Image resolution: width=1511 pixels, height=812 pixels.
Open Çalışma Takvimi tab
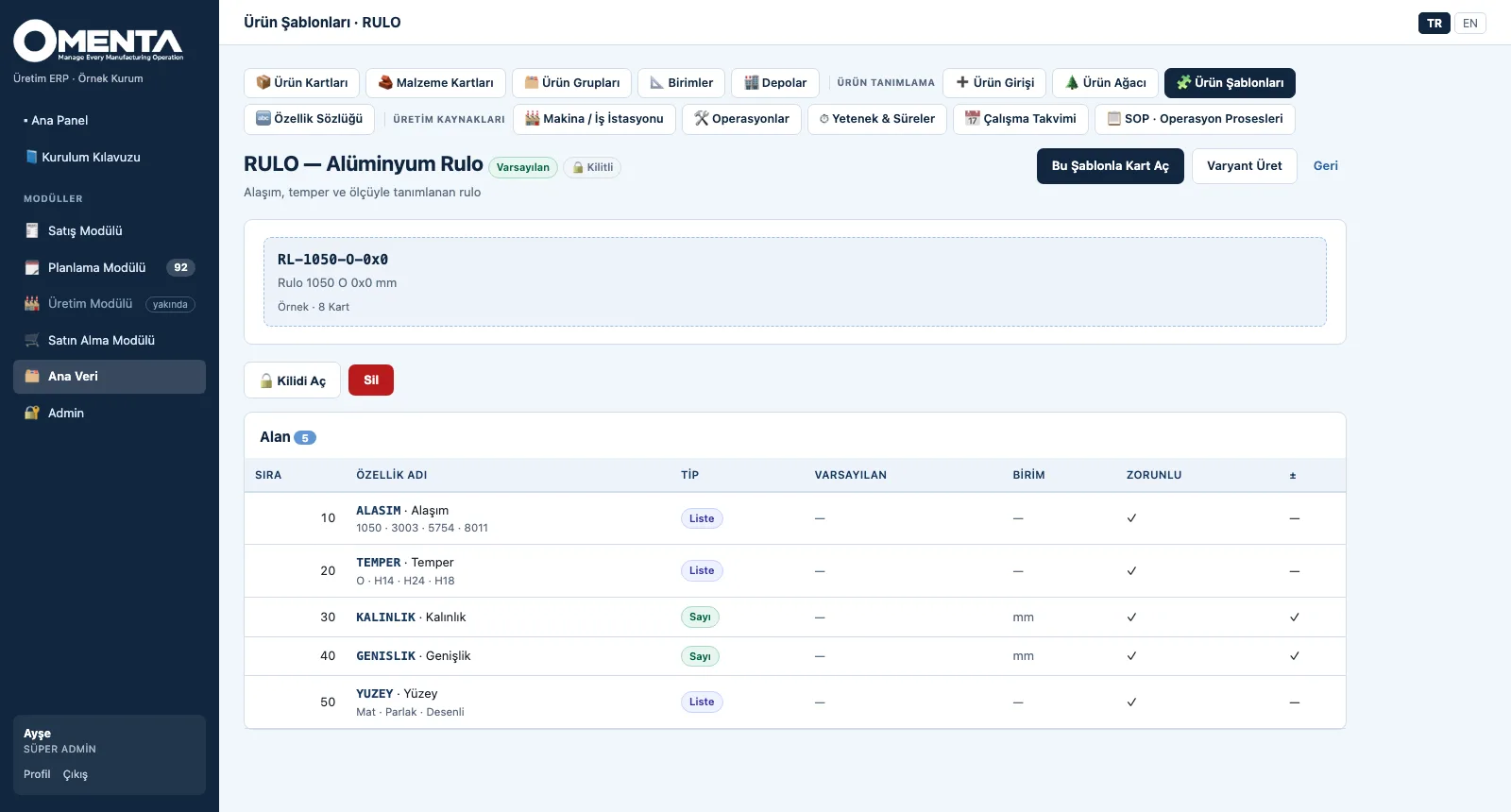(x=1020, y=119)
